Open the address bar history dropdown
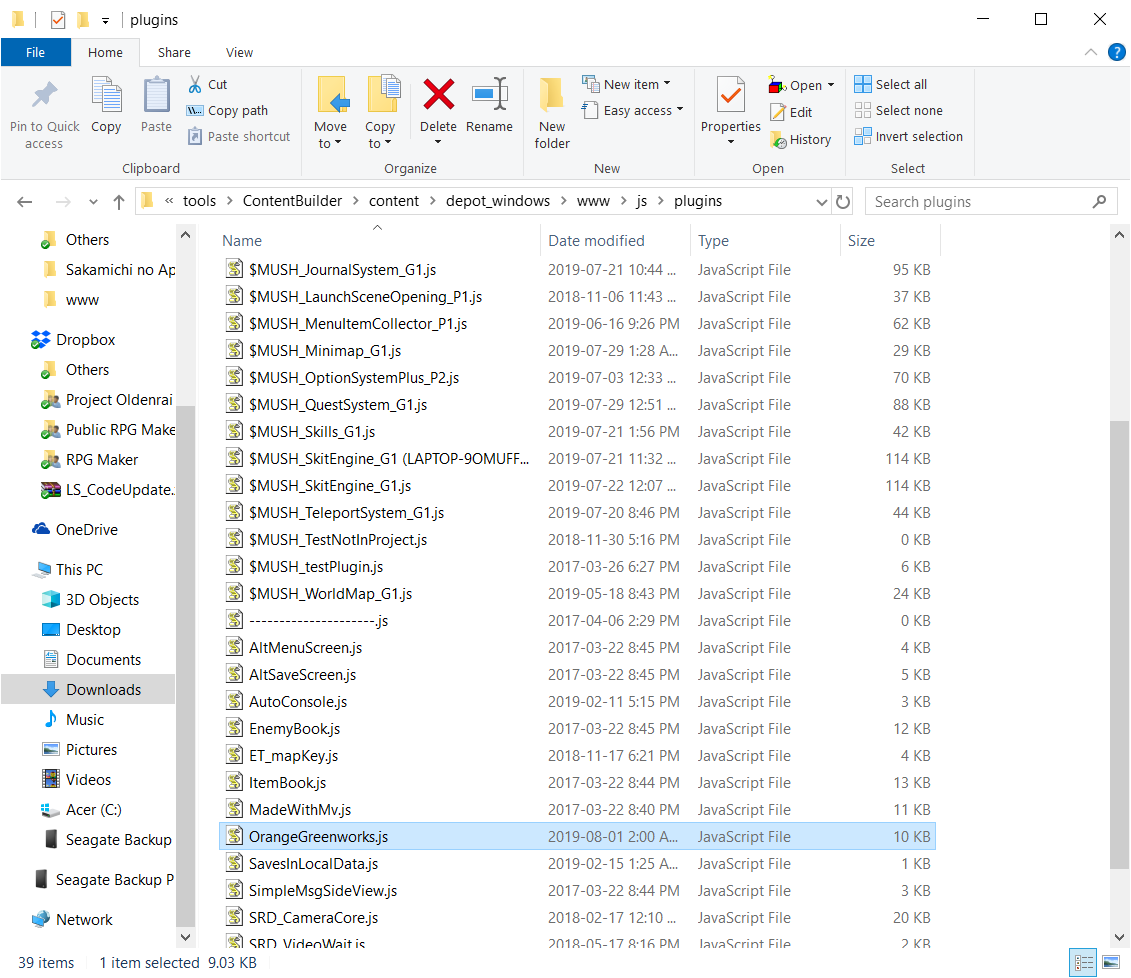Viewport: 1131px width, 978px height. (x=822, y=202)
